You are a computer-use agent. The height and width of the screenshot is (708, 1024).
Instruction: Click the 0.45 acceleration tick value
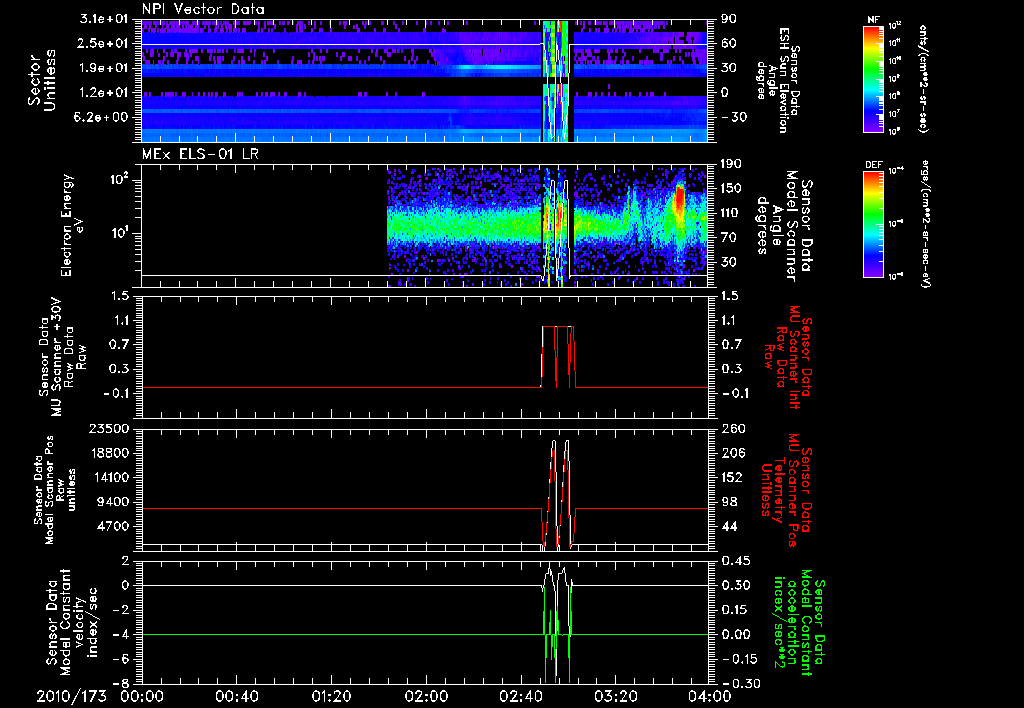735,560
